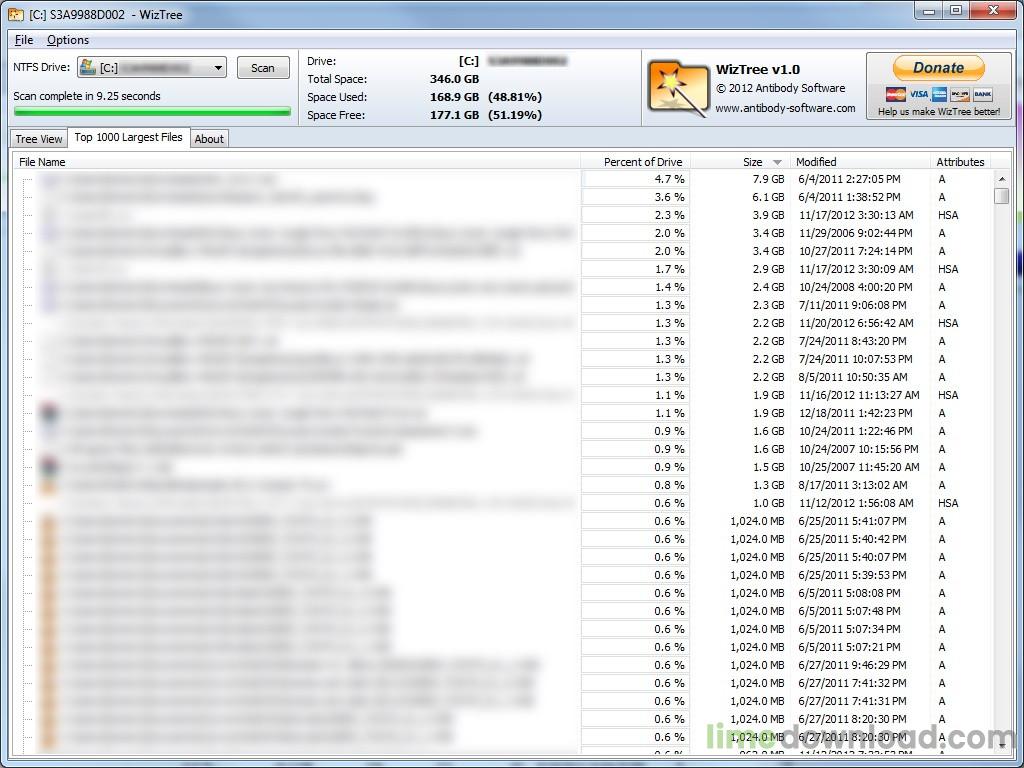Open the File menu
Image resolution: width=1024 pixels, height=768 pixels.
tap(24, 40)
